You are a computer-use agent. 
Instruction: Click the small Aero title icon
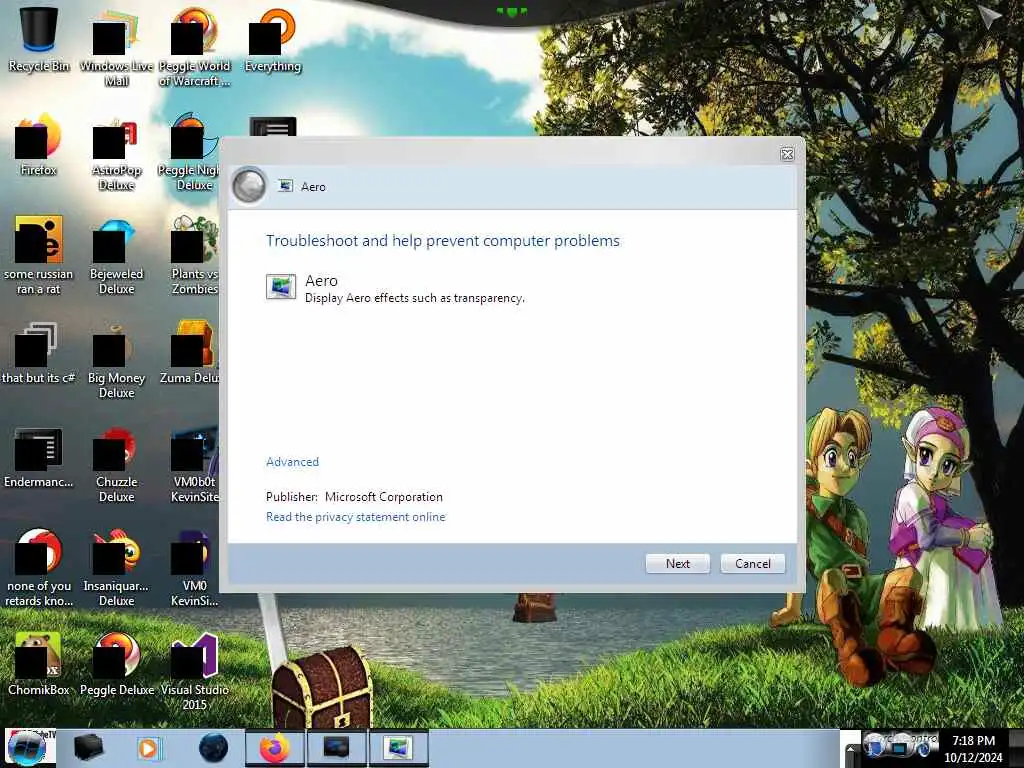(285, 186)
